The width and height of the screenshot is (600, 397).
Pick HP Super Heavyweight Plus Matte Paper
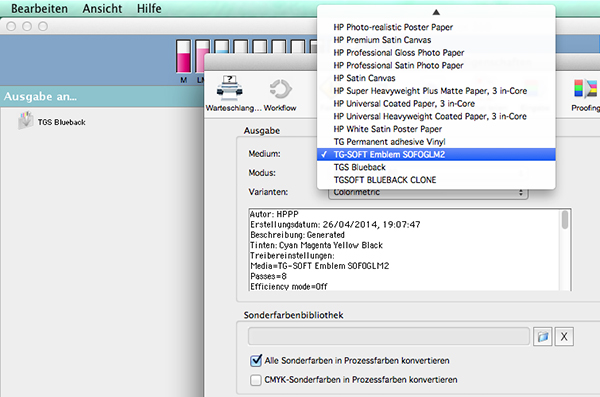tap(436, 91)
